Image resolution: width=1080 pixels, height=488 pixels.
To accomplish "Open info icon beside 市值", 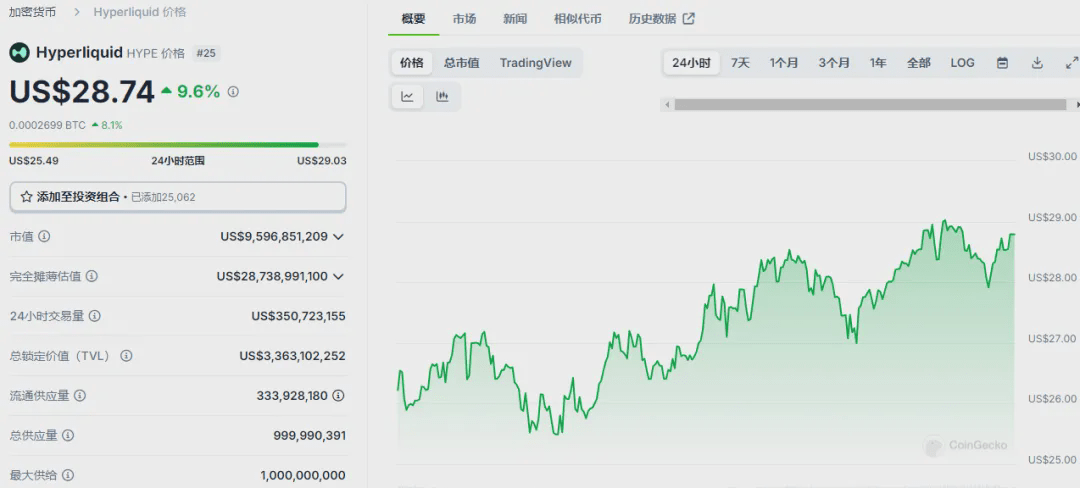I will click(44, 236).
